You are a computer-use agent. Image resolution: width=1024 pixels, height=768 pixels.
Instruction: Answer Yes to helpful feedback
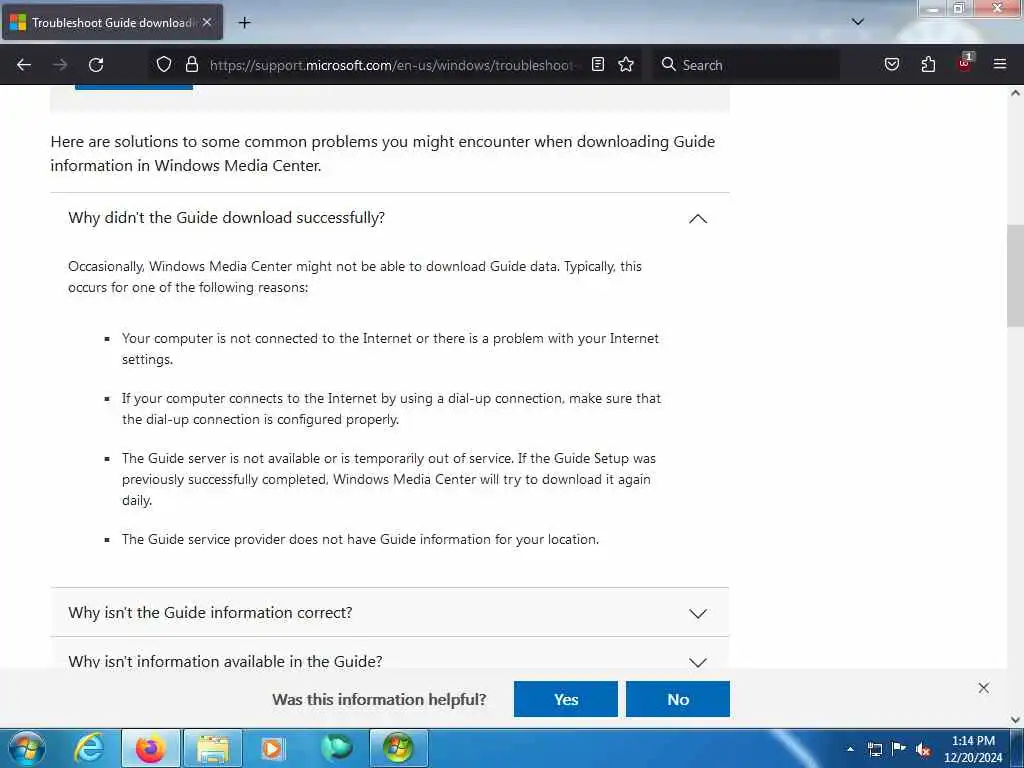click(566, 699)
